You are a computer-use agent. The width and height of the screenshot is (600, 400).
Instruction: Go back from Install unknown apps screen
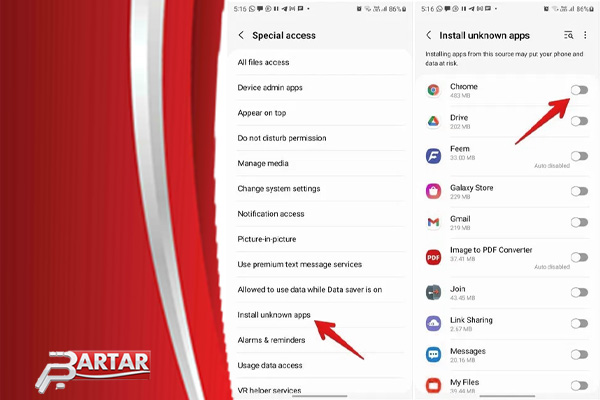pyautogui.click(x=429, y=35)
